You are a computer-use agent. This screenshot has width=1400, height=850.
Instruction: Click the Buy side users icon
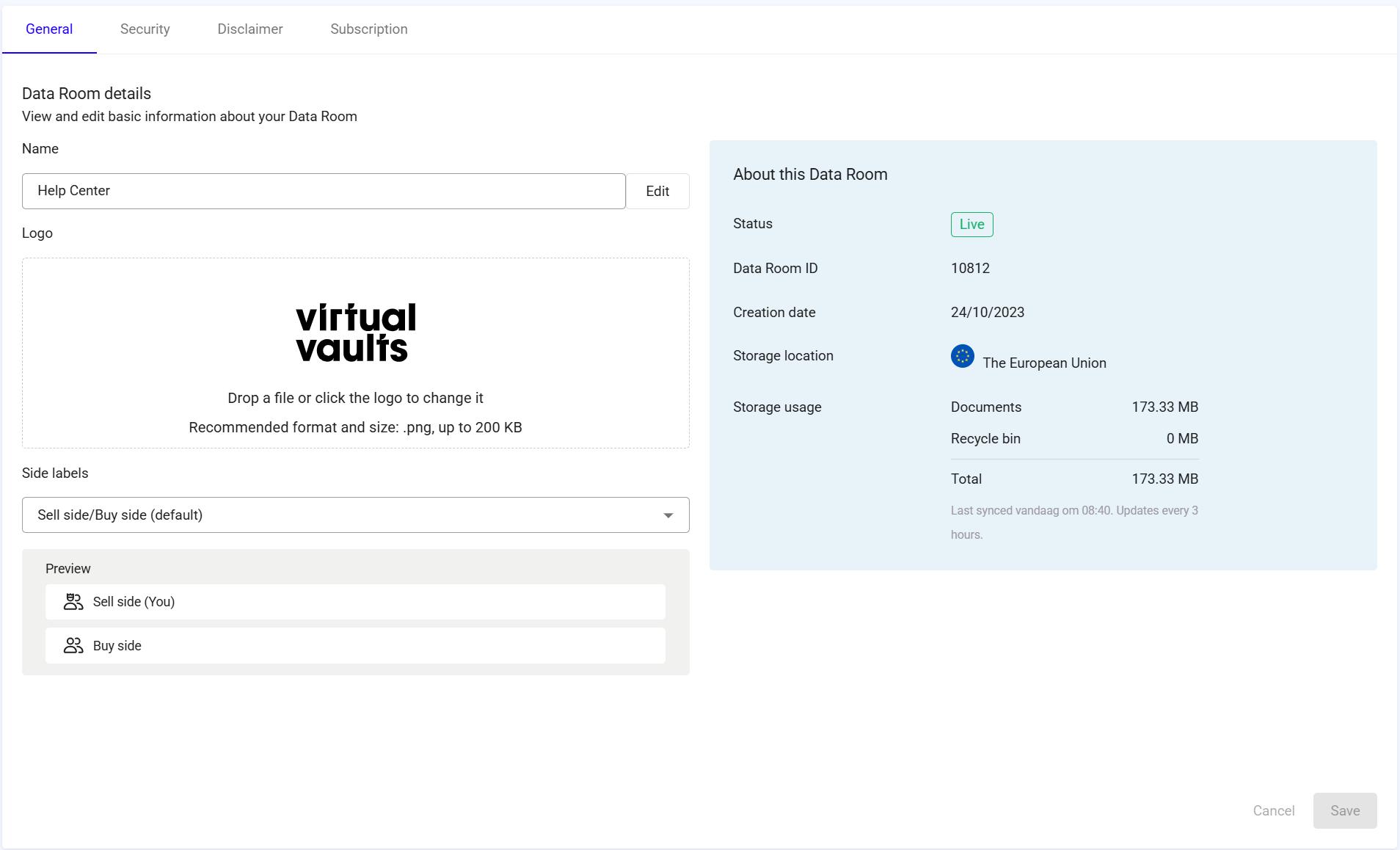pyautogui.click(x=73, y=646)
